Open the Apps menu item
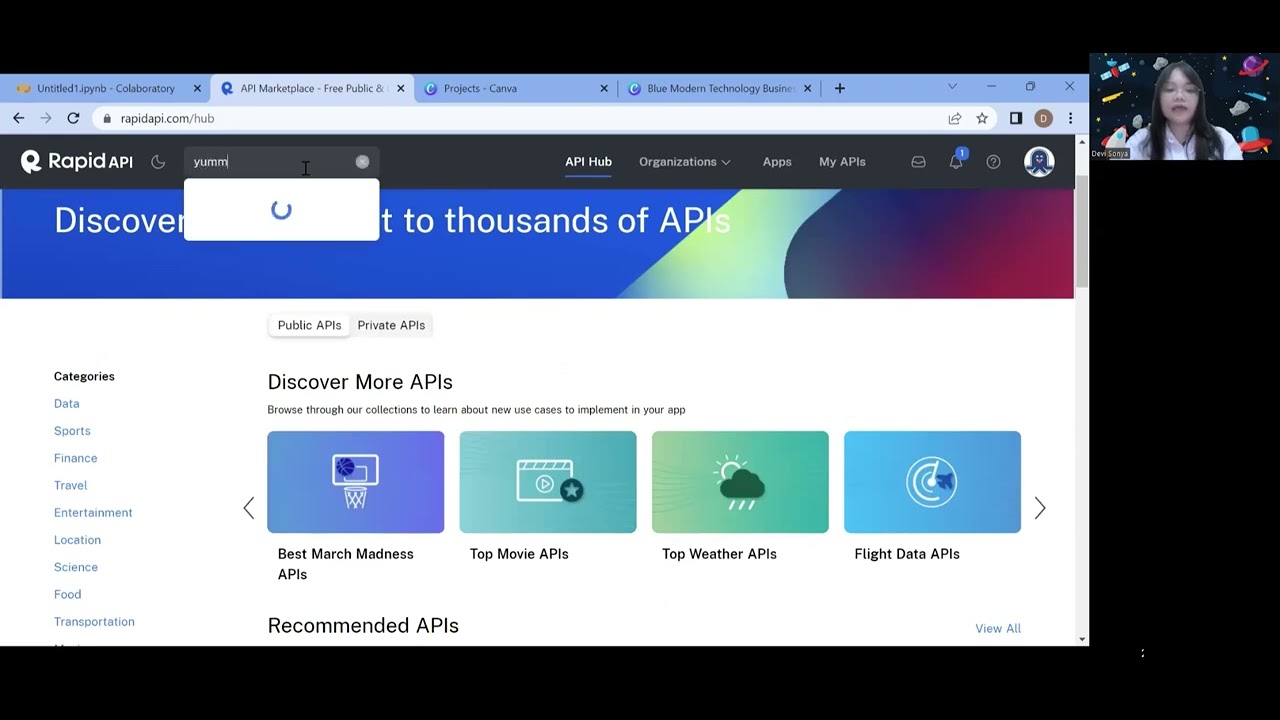Image resolution: width=1280 pixels, height=720 pixels. (777, 162)
